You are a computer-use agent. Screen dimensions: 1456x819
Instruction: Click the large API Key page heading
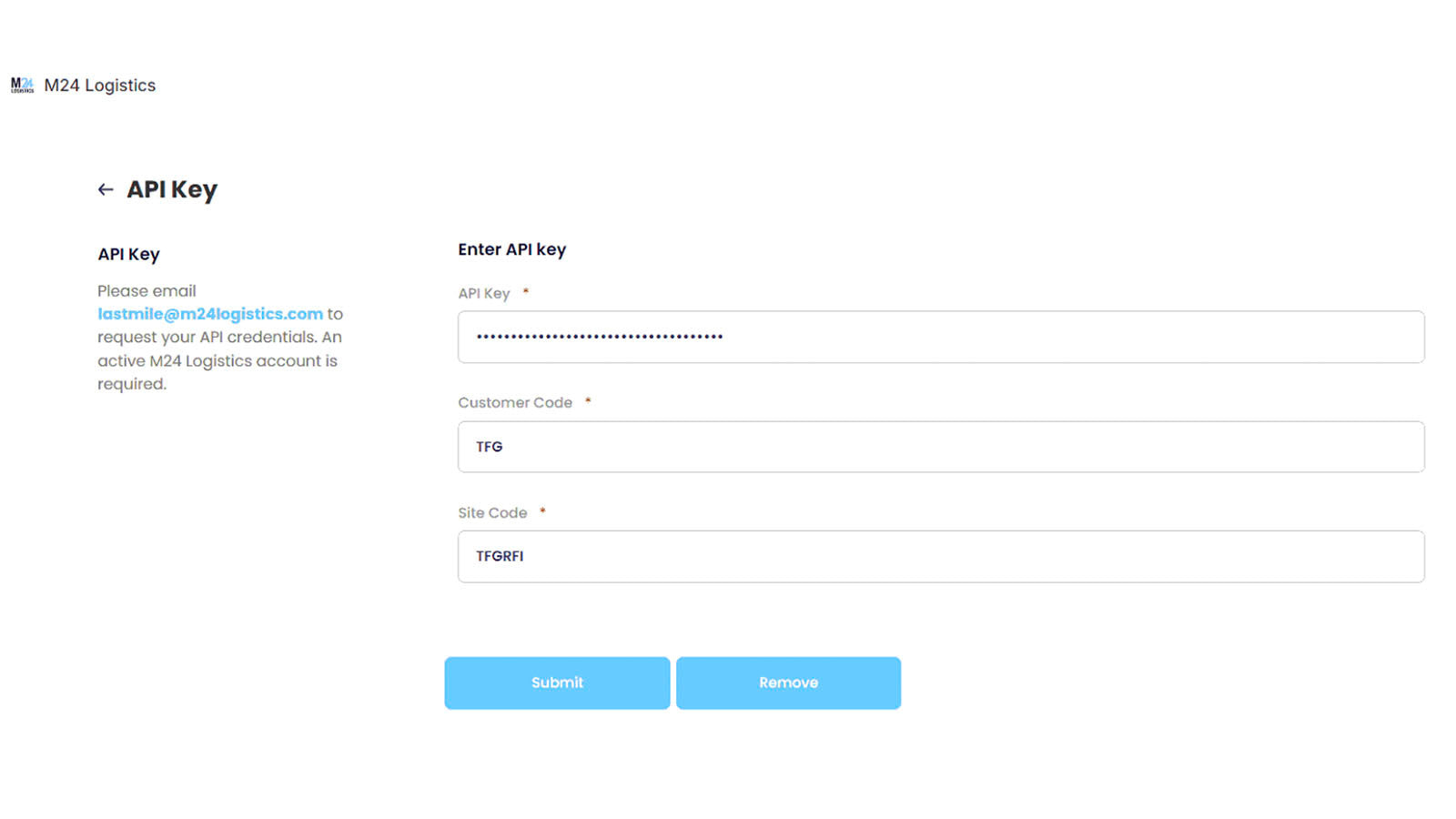[172, 189]
